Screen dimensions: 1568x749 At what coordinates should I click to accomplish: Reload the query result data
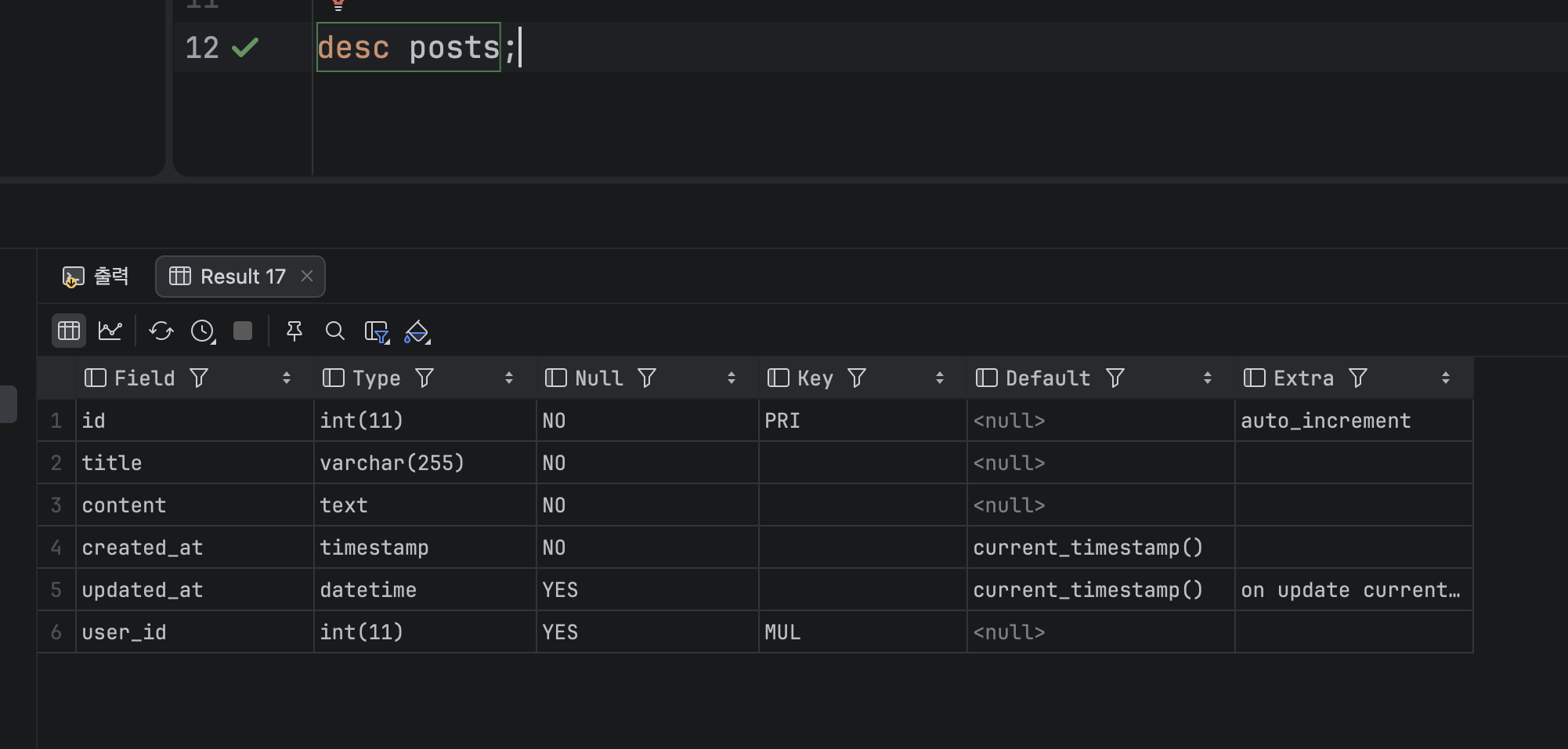161,331
